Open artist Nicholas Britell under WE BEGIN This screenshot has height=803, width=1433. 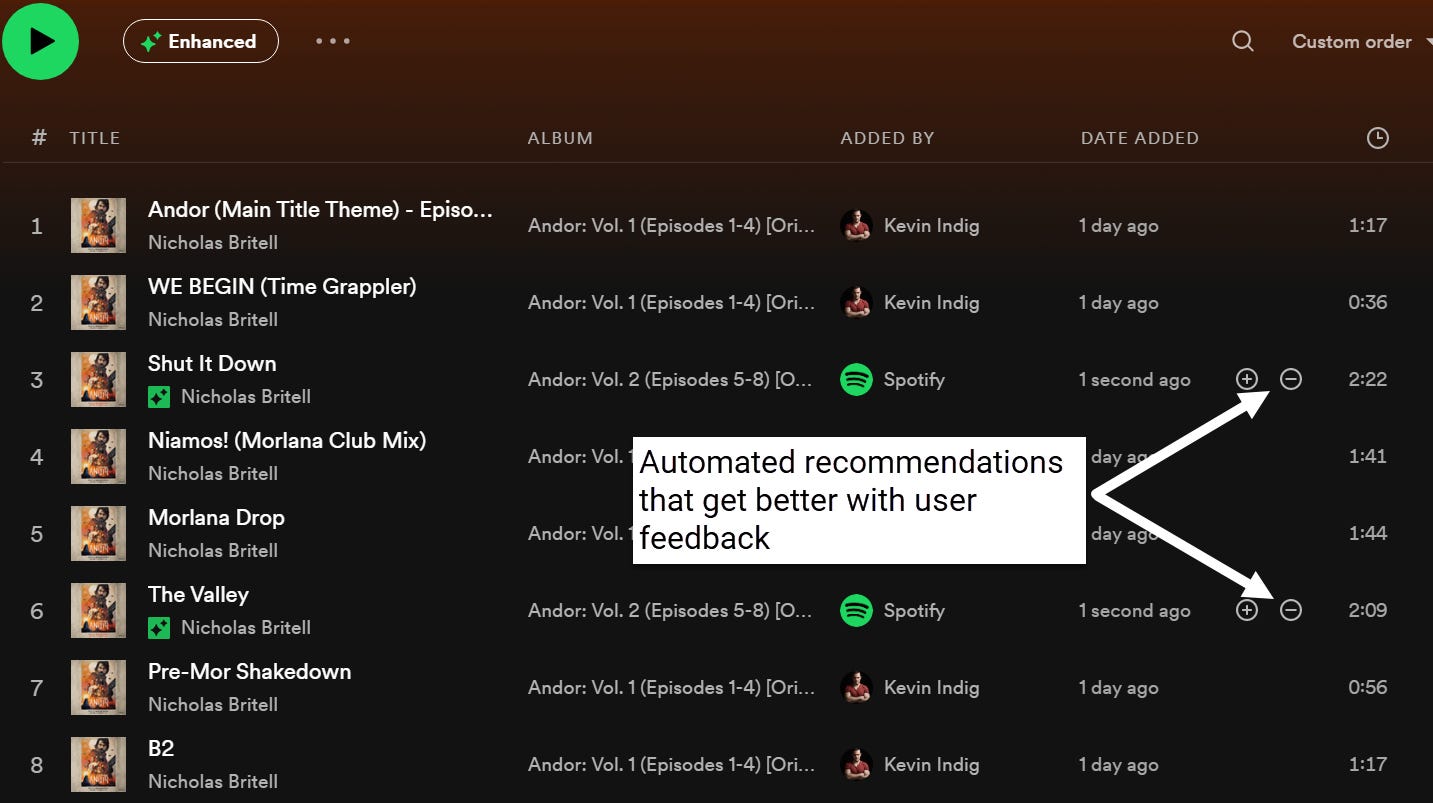tap(213, 320)
